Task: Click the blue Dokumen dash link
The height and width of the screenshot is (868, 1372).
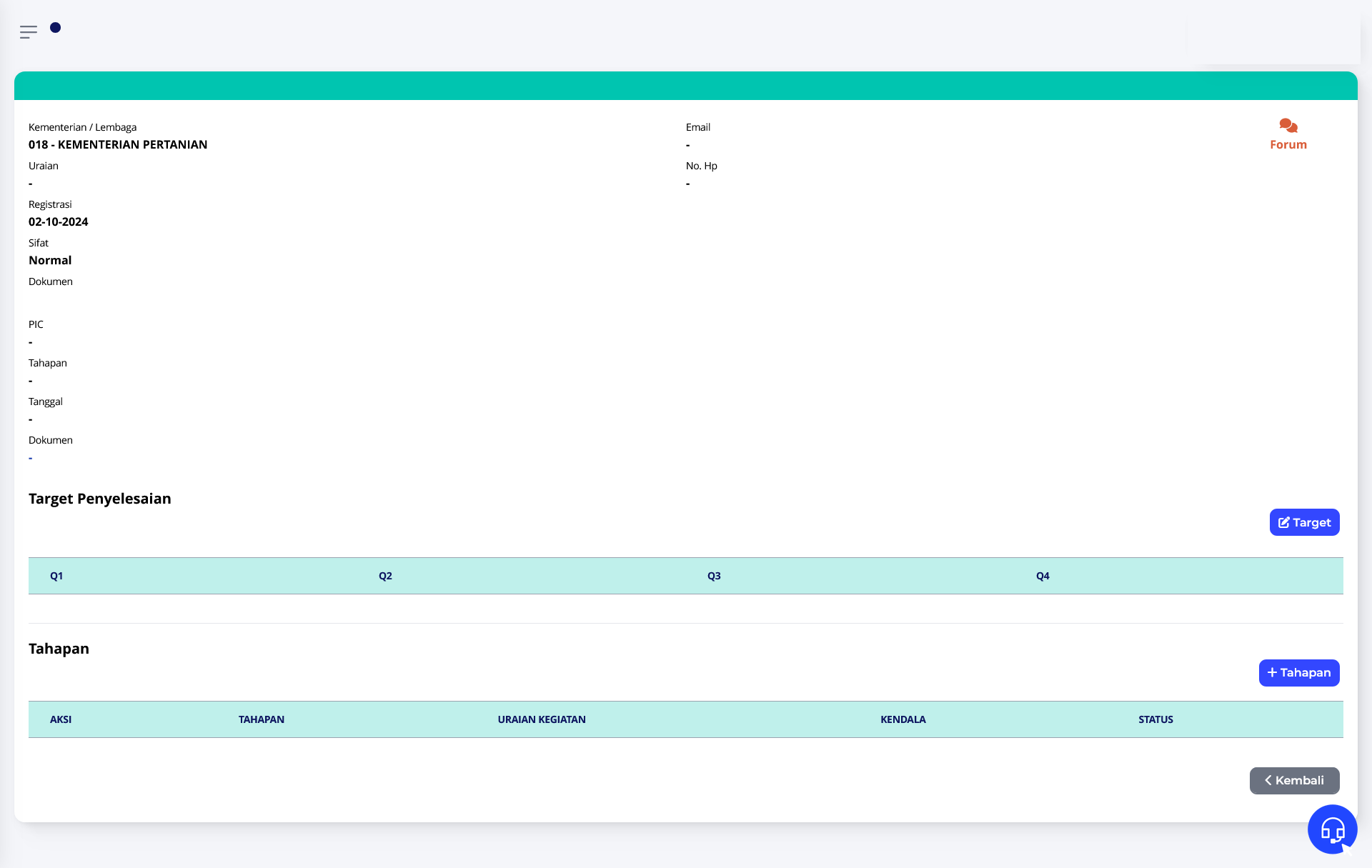Action: [x=31, y=458]
